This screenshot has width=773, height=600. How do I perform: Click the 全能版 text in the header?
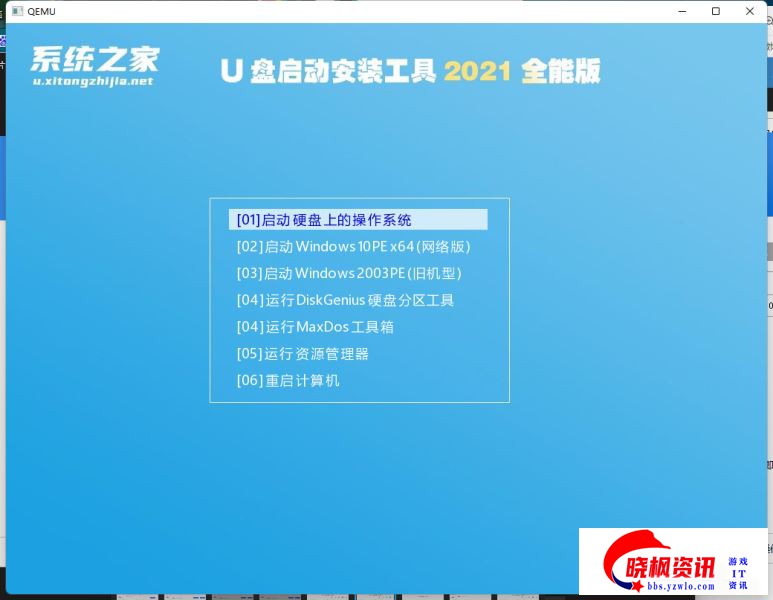coord(560,71)
